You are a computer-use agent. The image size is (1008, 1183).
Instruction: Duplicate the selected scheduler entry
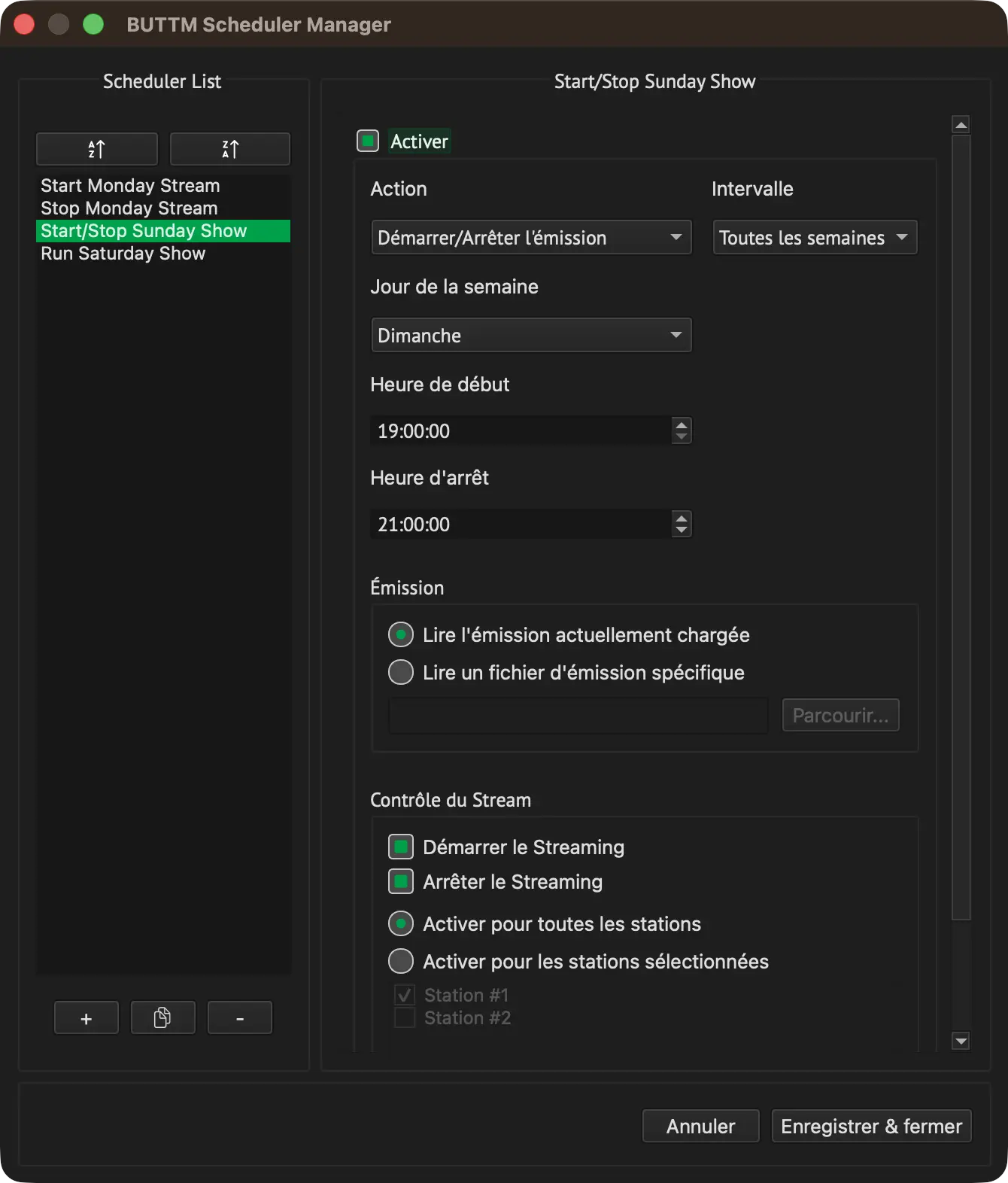coord(163,1018)
